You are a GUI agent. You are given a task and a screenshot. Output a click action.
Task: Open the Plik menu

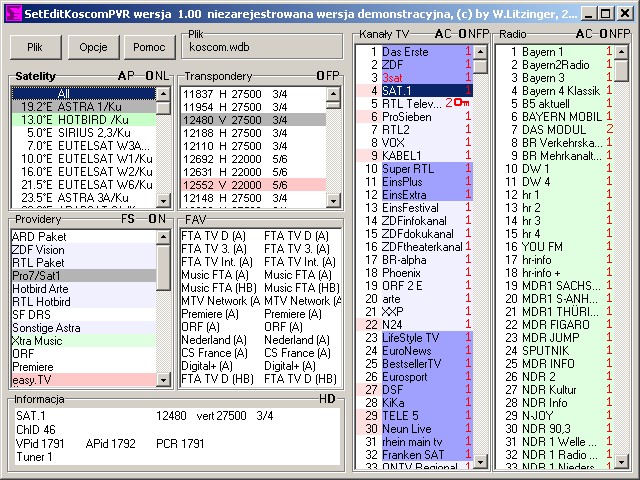[35, 47]
